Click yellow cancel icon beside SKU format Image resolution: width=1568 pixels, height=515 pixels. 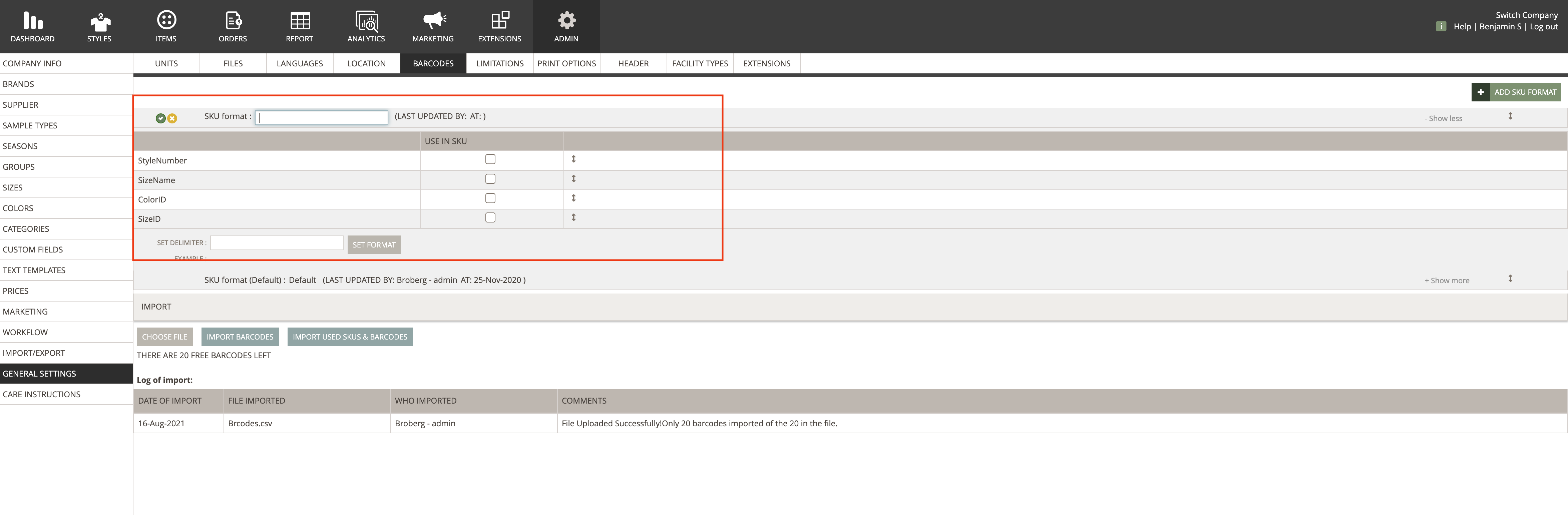click(172, 118)
